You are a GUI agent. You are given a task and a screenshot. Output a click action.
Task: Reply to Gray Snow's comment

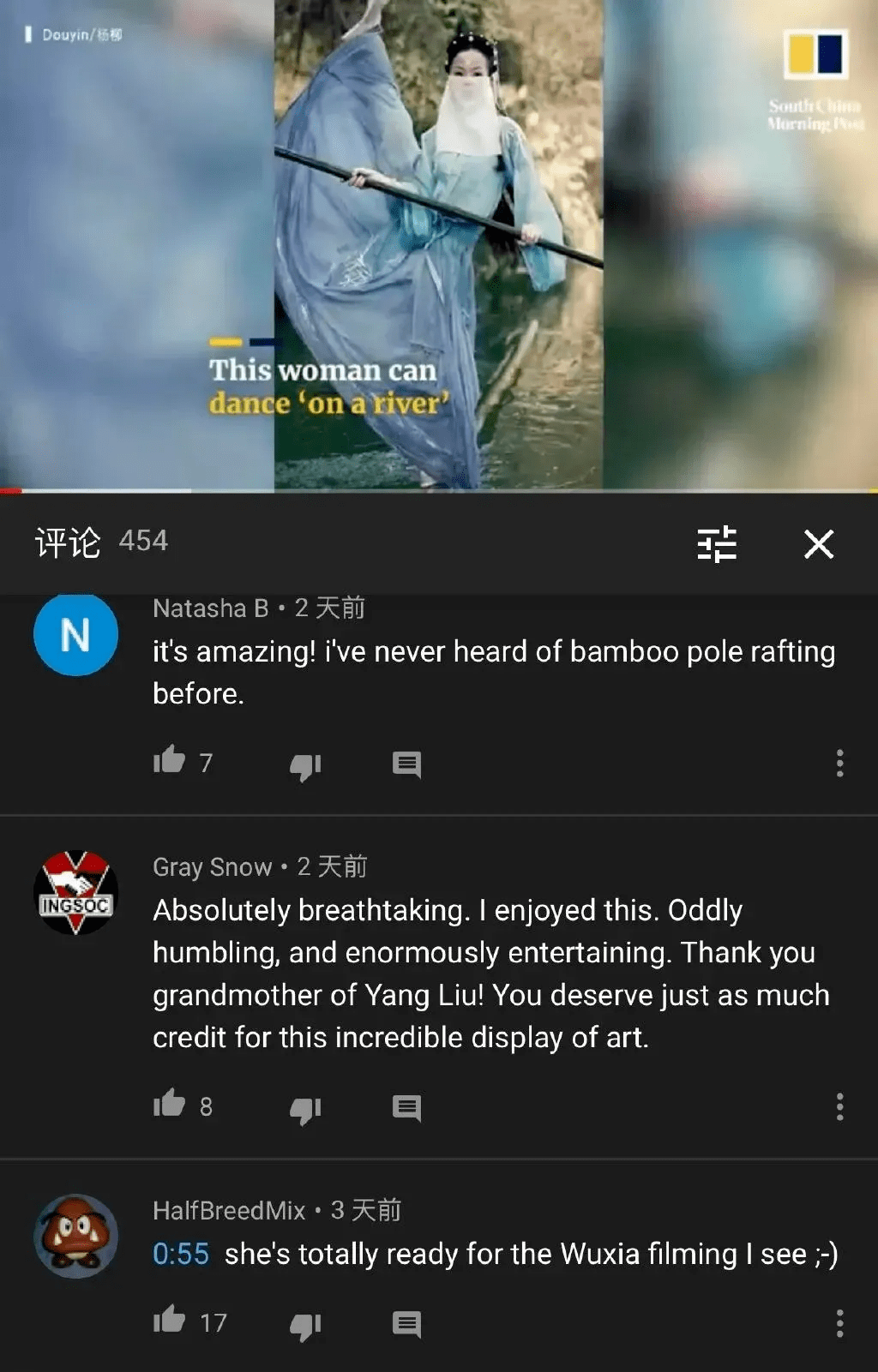click(406, 1108)
